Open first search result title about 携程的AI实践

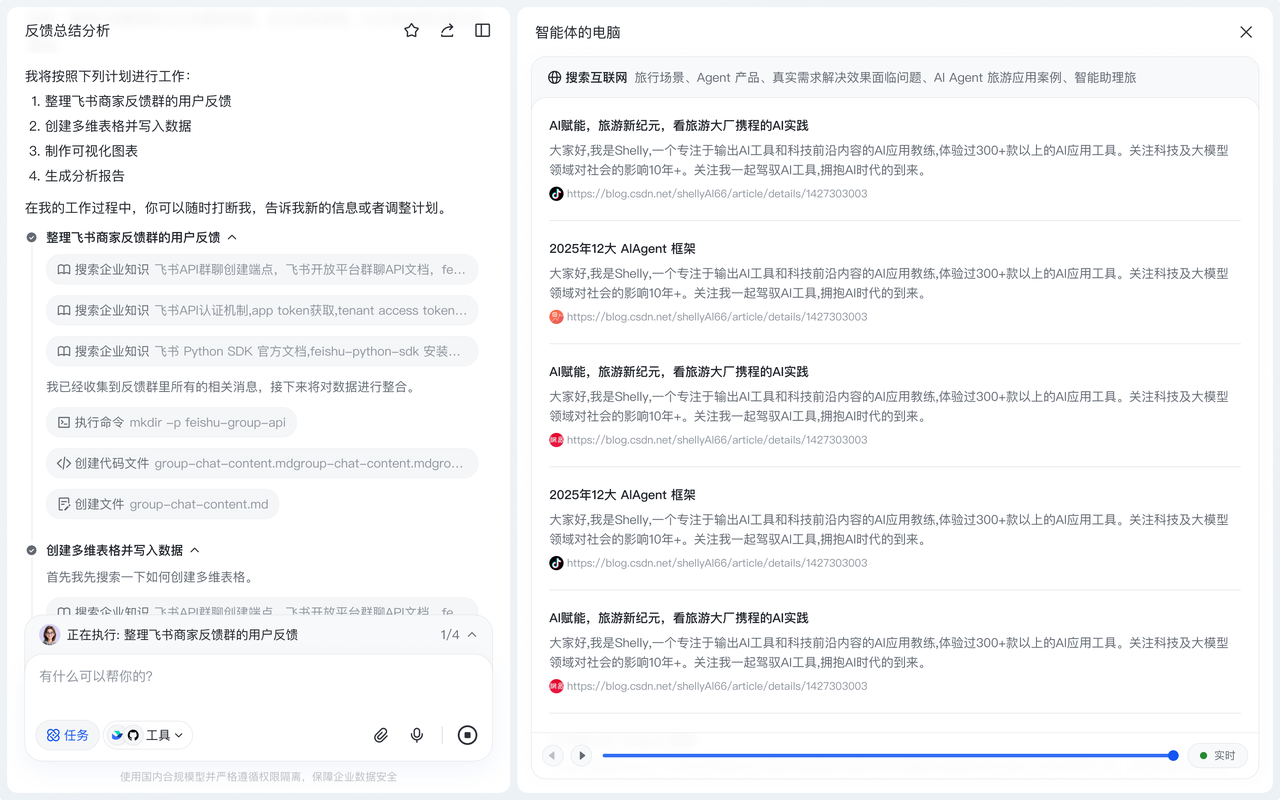coord(678,126)
